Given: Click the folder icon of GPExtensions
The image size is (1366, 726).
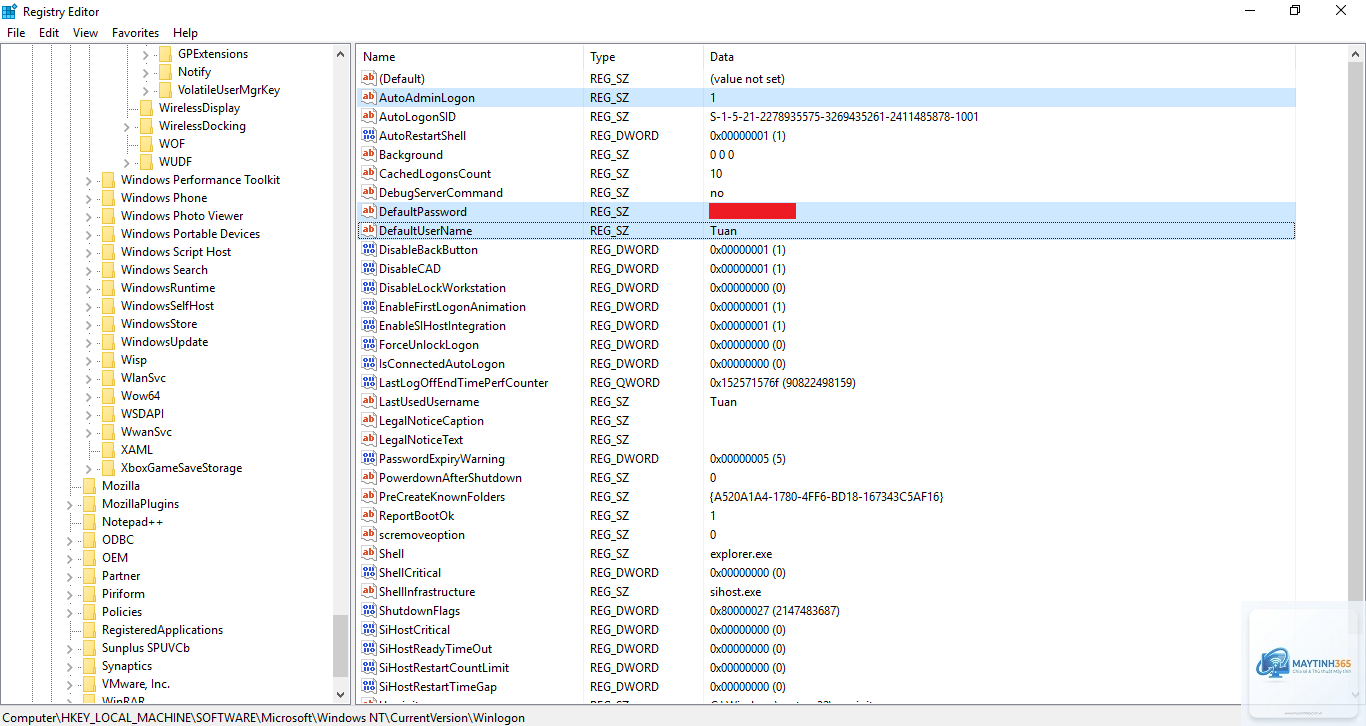Looking at the screenshot, I should 165,54.
